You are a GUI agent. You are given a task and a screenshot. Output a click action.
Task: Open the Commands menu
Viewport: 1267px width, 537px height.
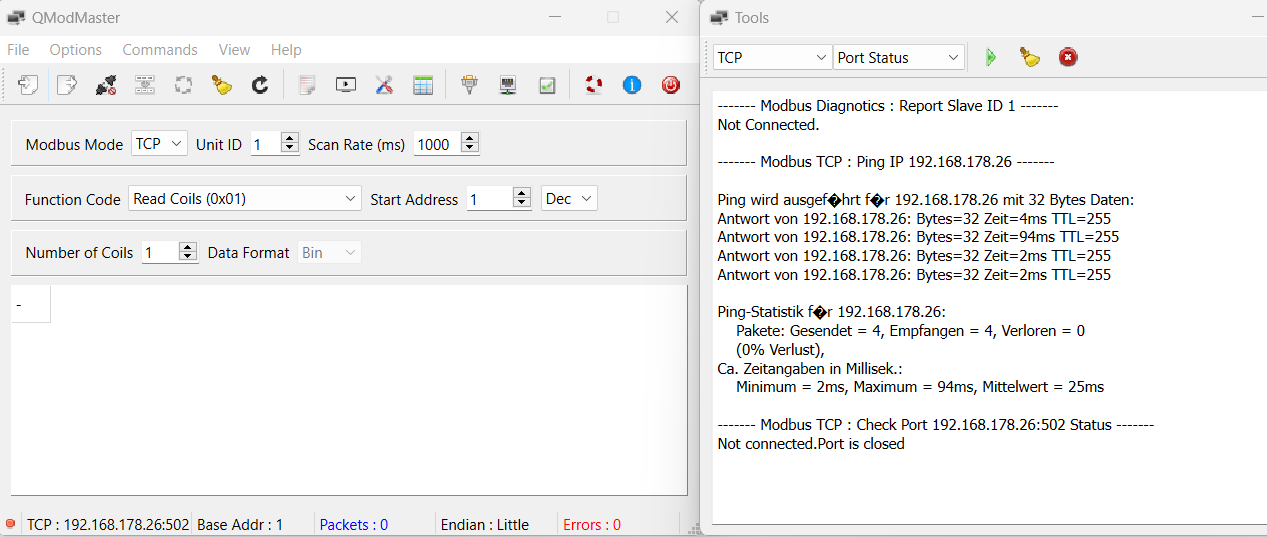160,50
